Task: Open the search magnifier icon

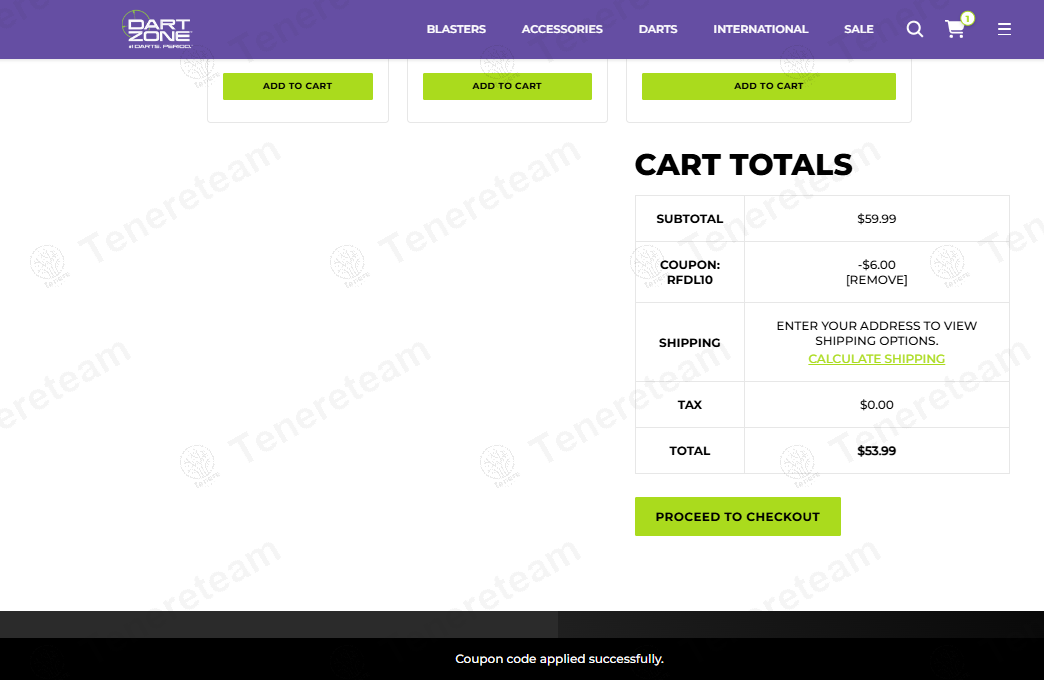Action: pyautogui.click(x=914, y=29)
